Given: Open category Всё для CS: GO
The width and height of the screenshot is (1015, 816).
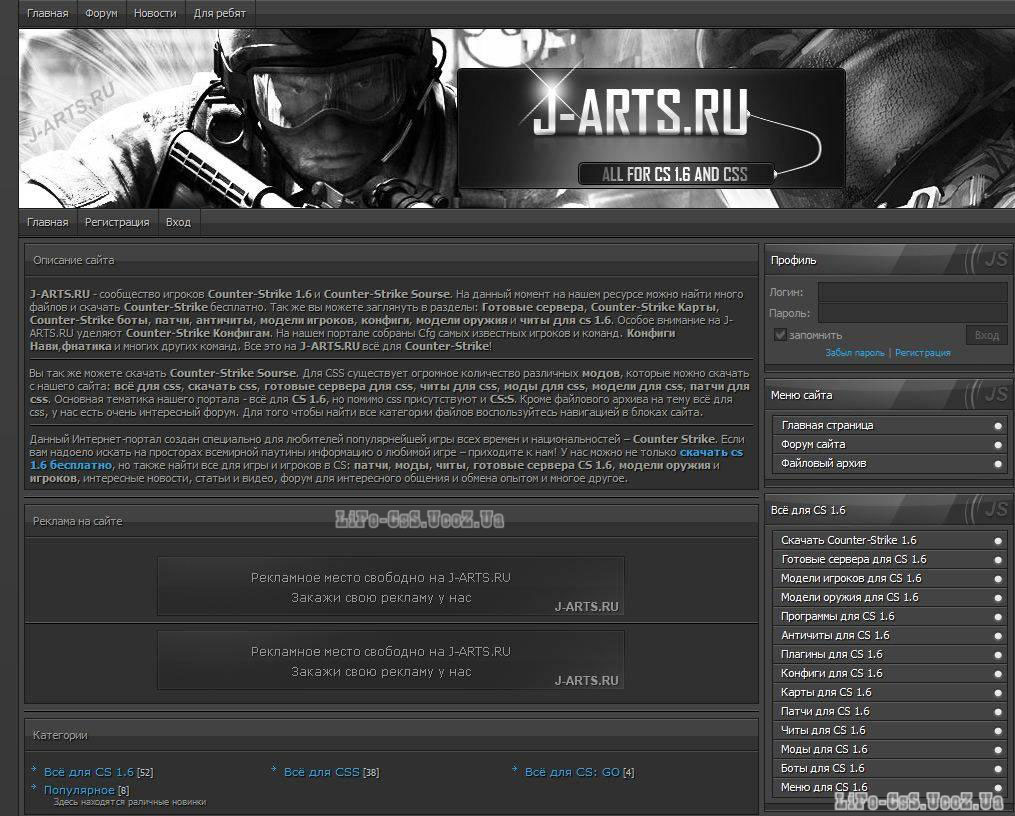Looking at the screenshot, I should [x=572, y=772].
